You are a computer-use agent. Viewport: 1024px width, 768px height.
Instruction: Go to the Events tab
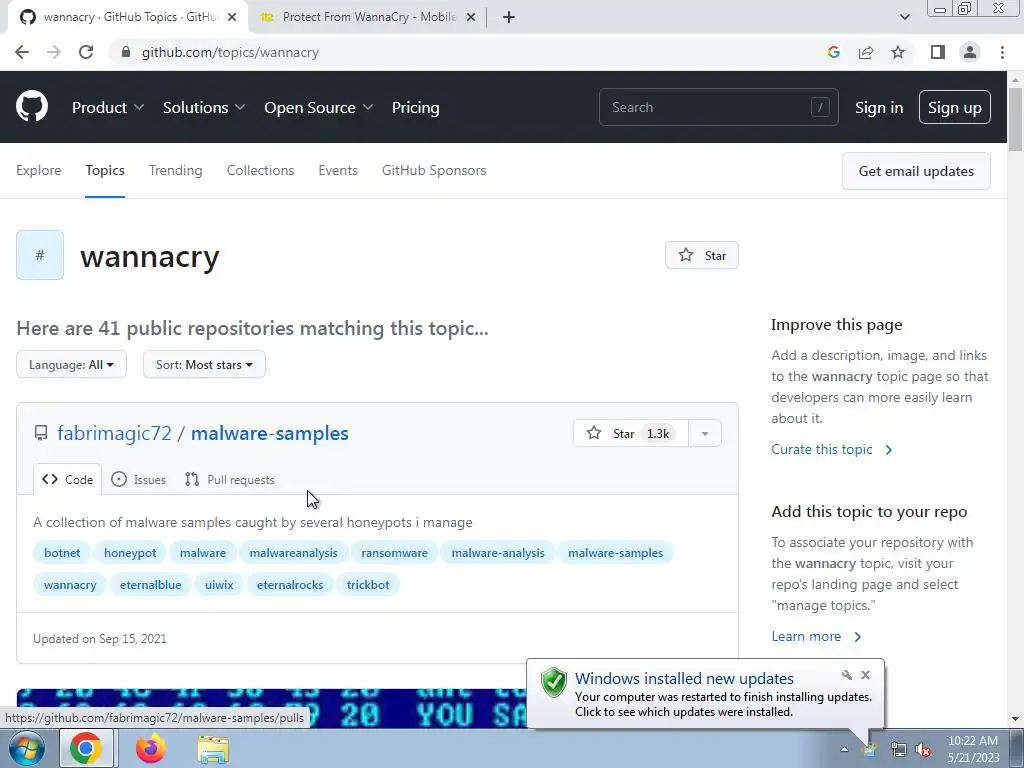click(x=338, y=170)
